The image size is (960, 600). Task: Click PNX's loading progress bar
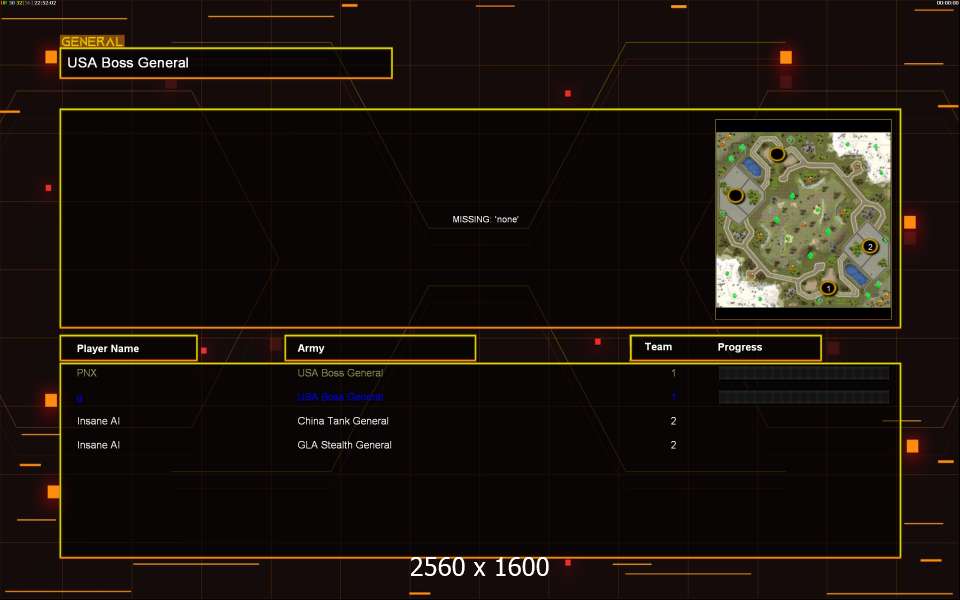[x=803, y=373]
